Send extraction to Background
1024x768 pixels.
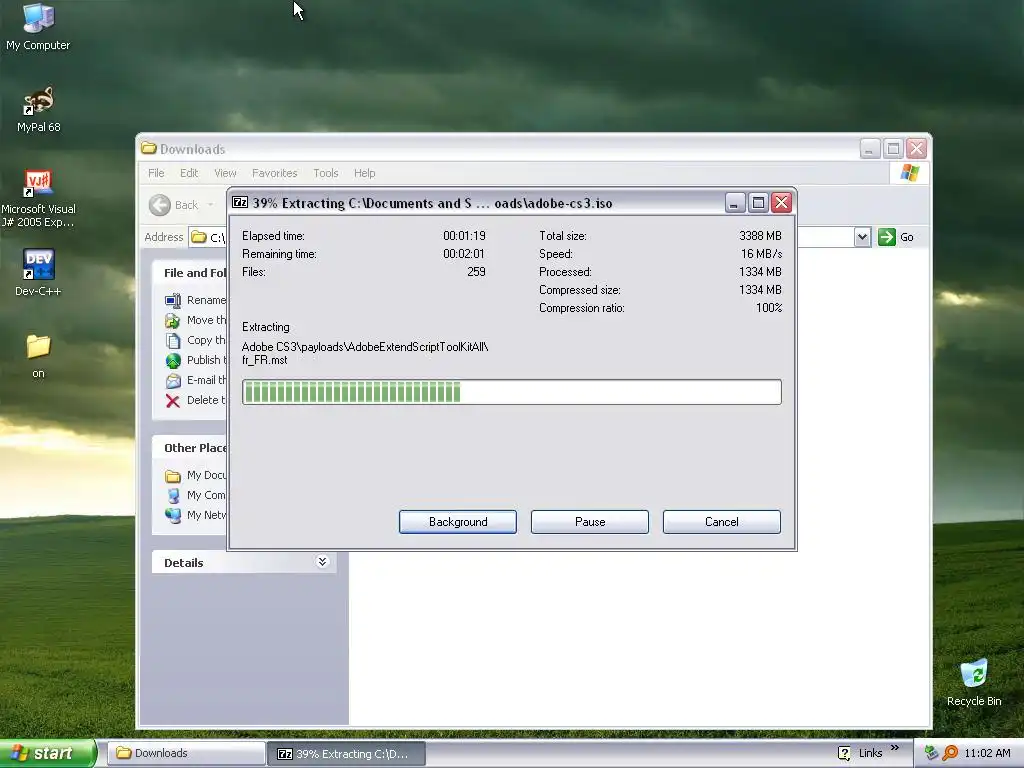458,522
